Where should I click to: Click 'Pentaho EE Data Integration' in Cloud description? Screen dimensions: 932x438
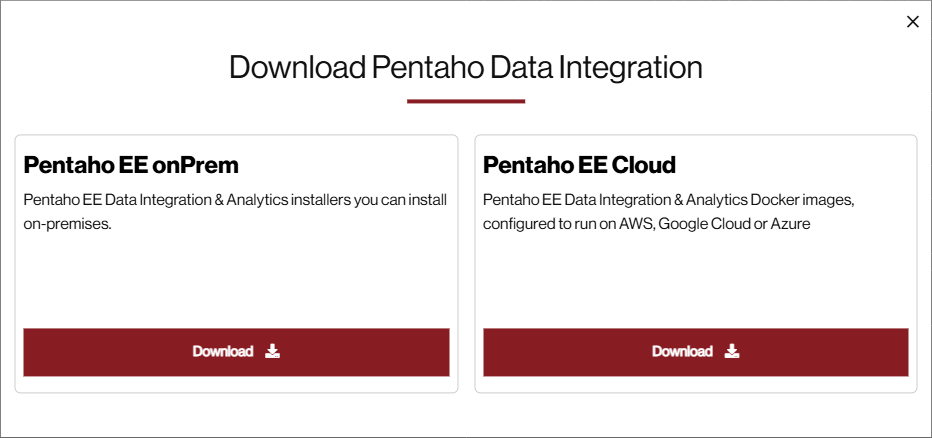571,200
